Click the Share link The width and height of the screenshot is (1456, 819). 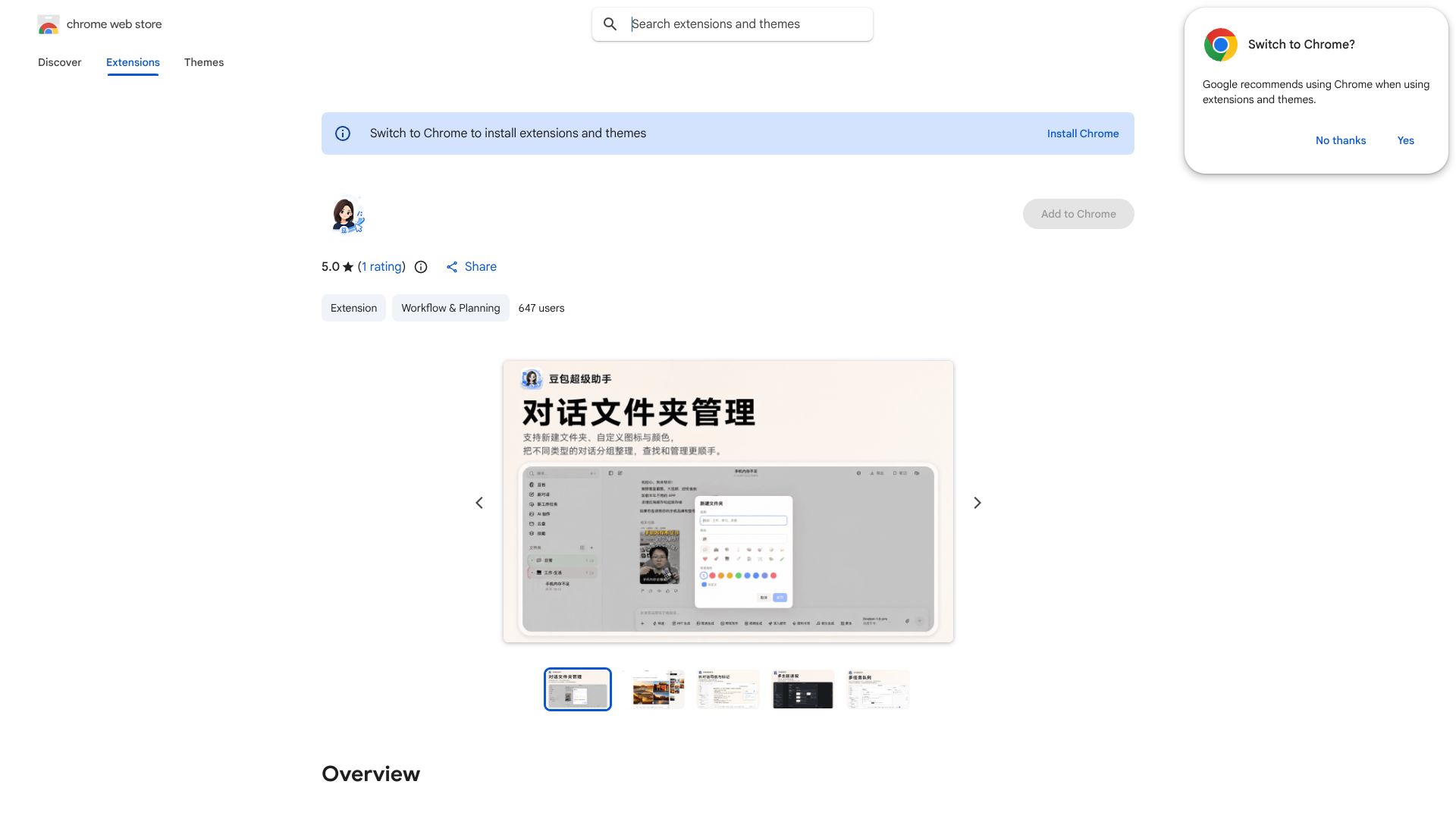[x=481, y=267]
